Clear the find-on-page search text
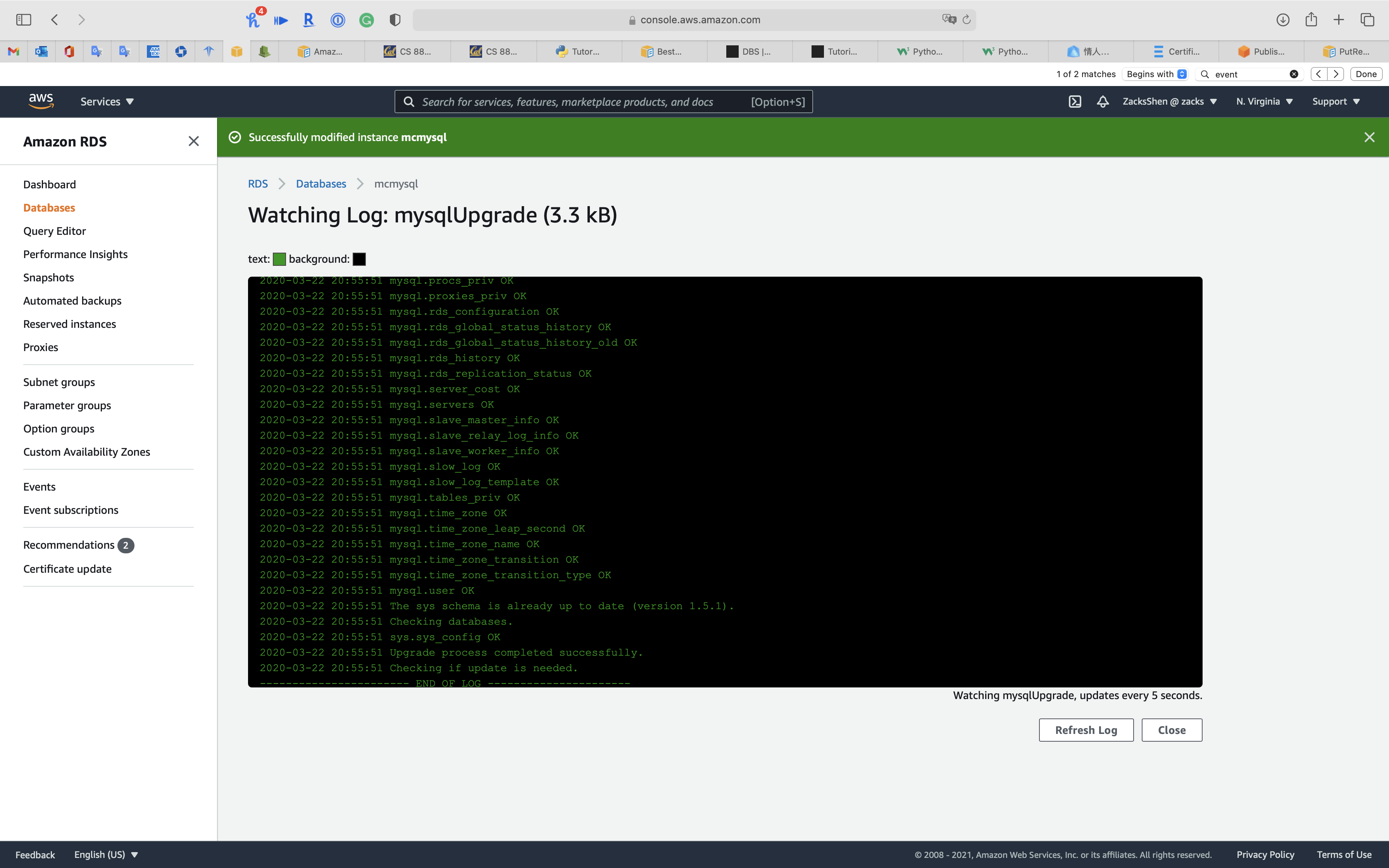This screenshot has width=1389, height=868. (x=1294, y=74)
